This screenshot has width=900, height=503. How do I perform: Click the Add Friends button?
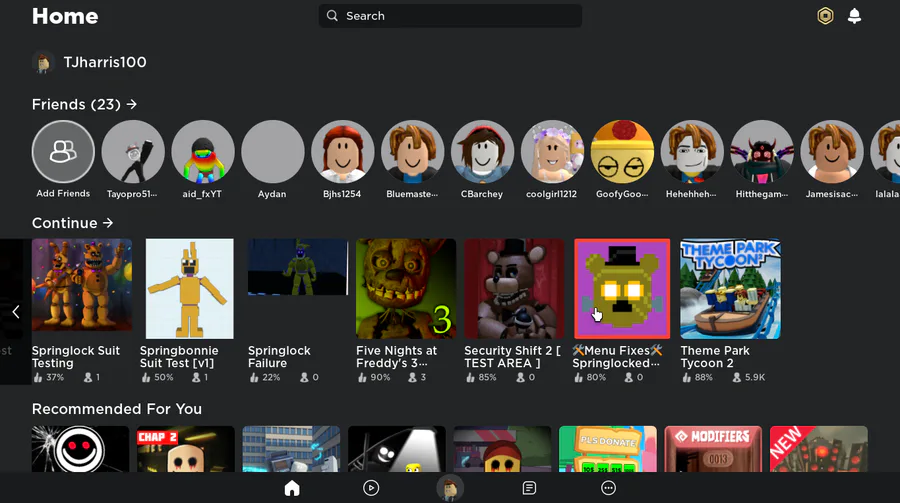click(63, 152)
